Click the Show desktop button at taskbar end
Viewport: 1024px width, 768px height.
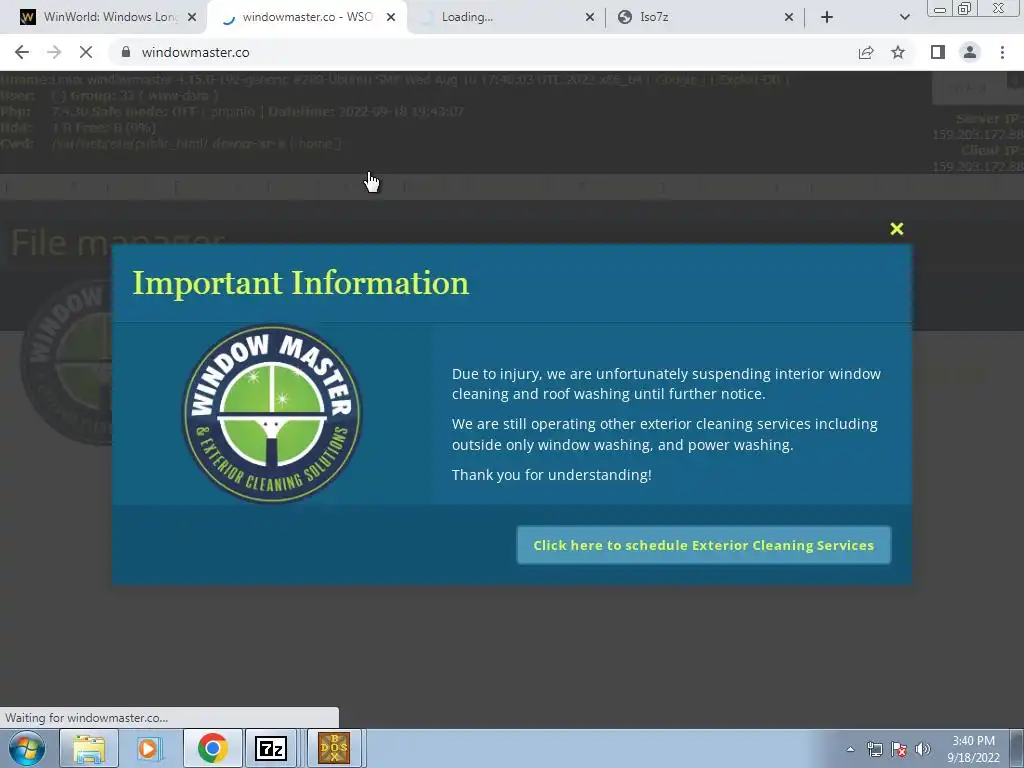pos(1017,748)
